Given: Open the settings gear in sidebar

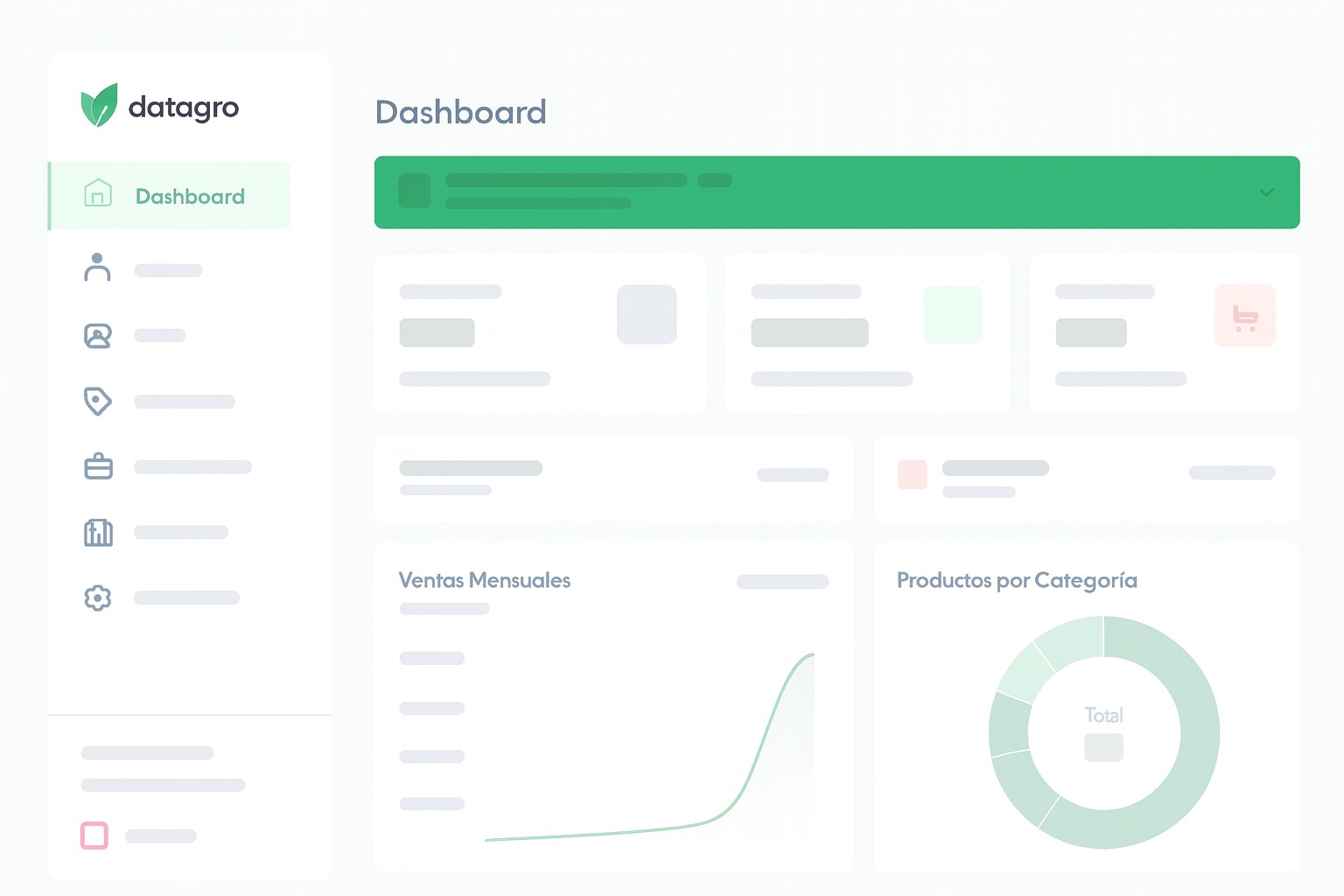Looking at the screenshot, I should (98, 598).
